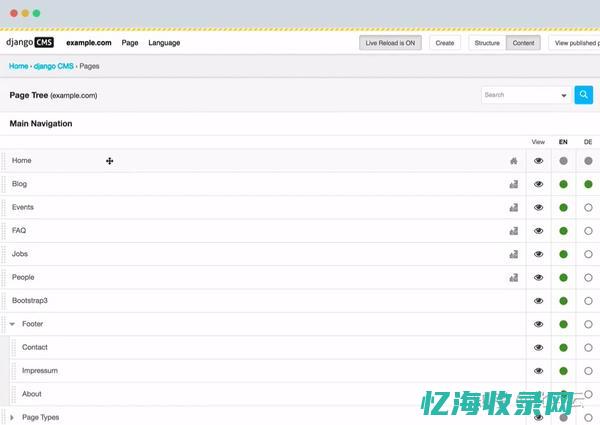Toggle DE language status for Events

click(x=588, y=207)
